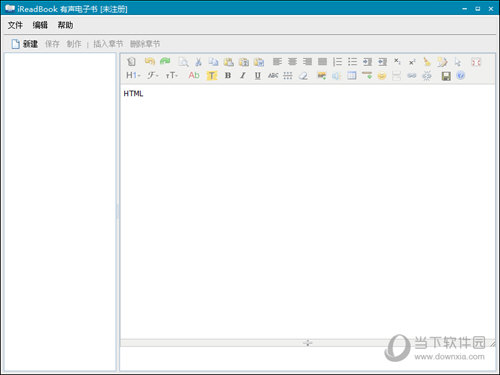This screenshot has height=375, width=500.
Task: Apply superscript formatting
Action: [x=412, y=62]
